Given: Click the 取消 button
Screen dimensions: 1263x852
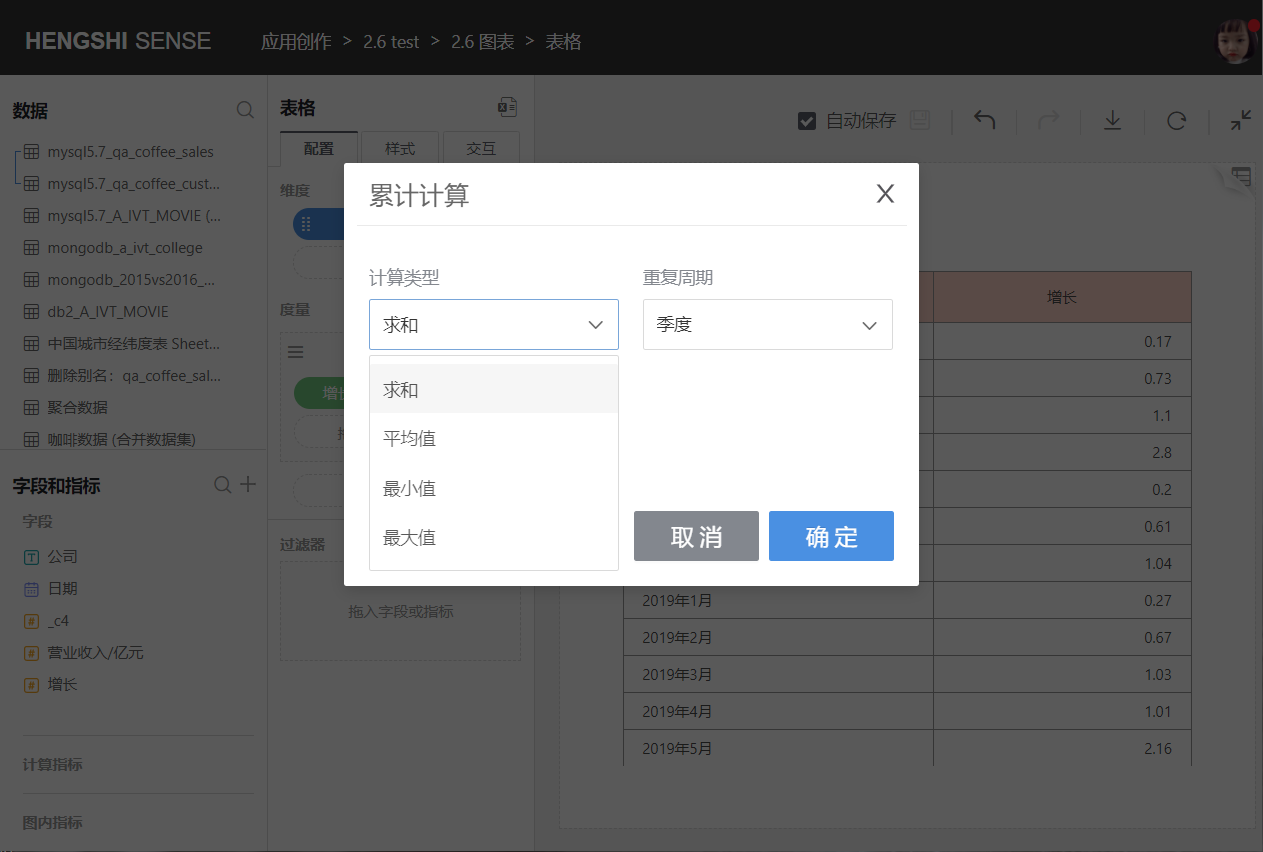Looking at the screenshot, I should pos(696,536).
